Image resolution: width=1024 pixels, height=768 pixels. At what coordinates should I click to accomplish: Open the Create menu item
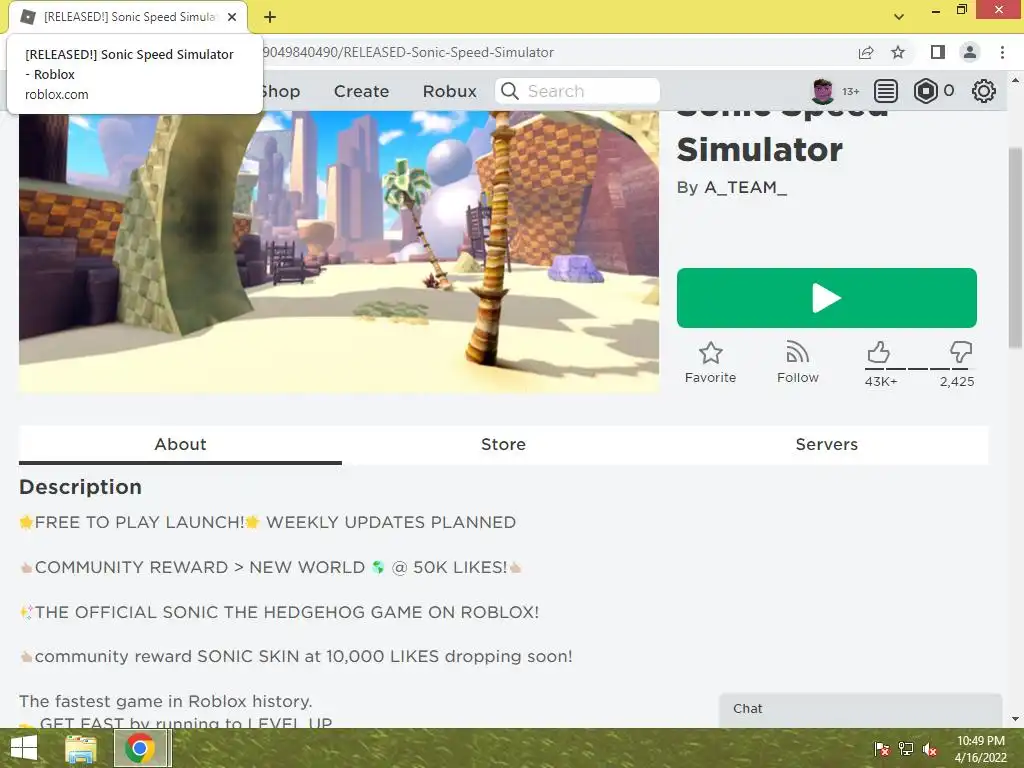[x=361, y=91]
